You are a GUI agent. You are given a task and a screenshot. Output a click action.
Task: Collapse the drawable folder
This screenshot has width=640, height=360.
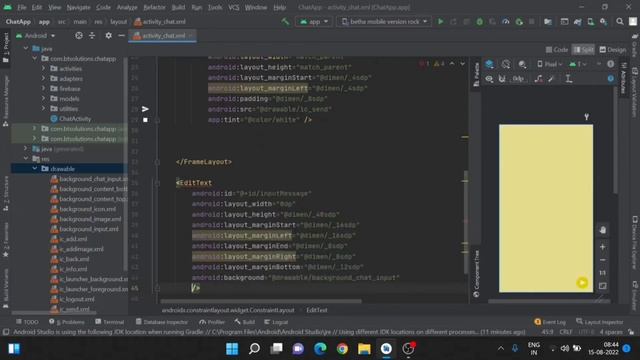35,169
